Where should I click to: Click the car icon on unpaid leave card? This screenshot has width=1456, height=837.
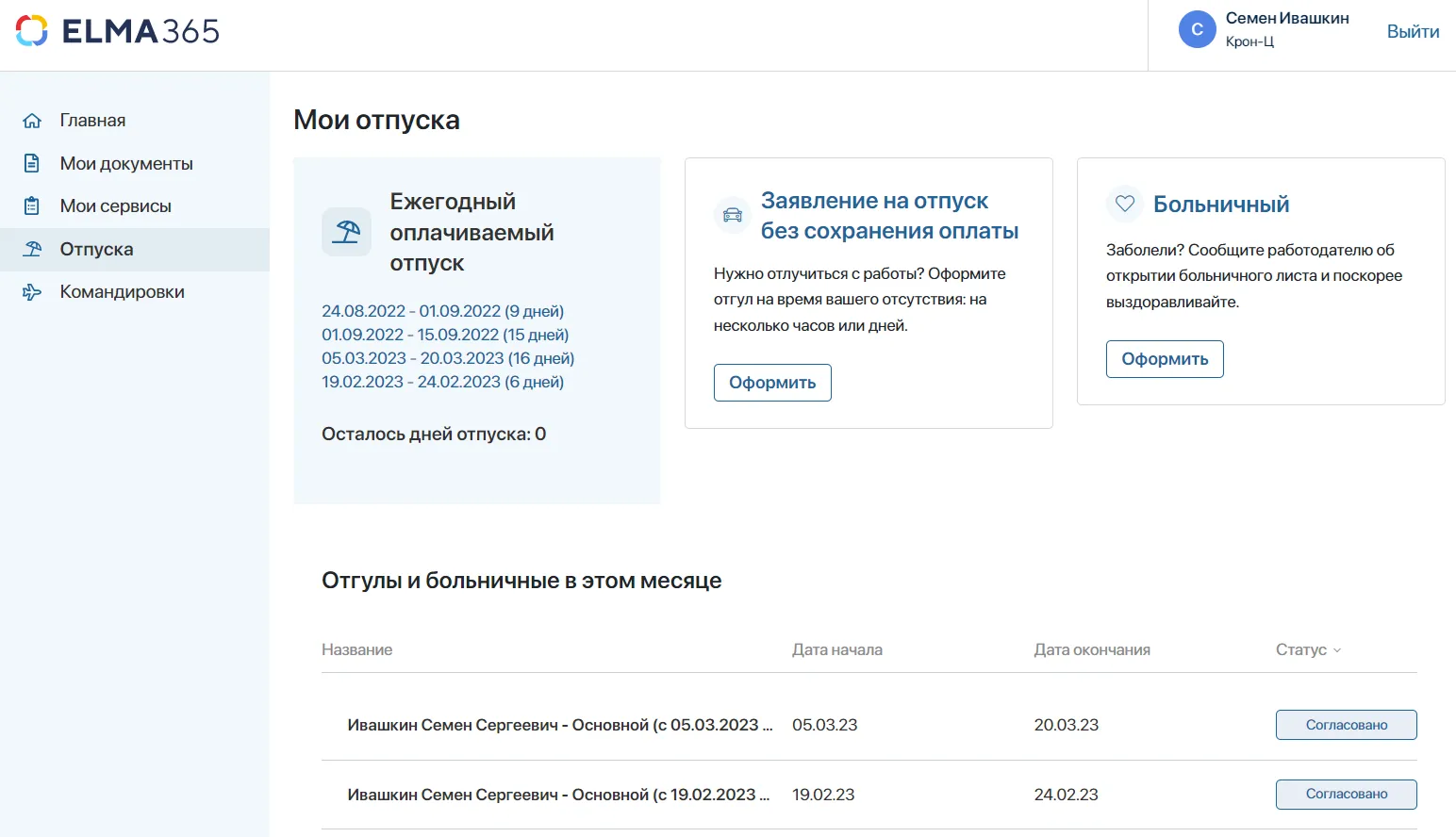point(732,215)
